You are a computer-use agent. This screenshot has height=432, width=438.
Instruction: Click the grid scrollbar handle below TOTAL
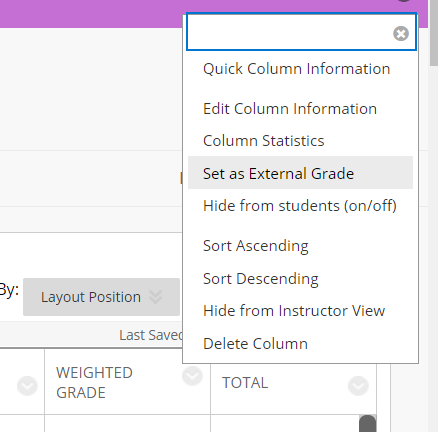coord(368,423)
